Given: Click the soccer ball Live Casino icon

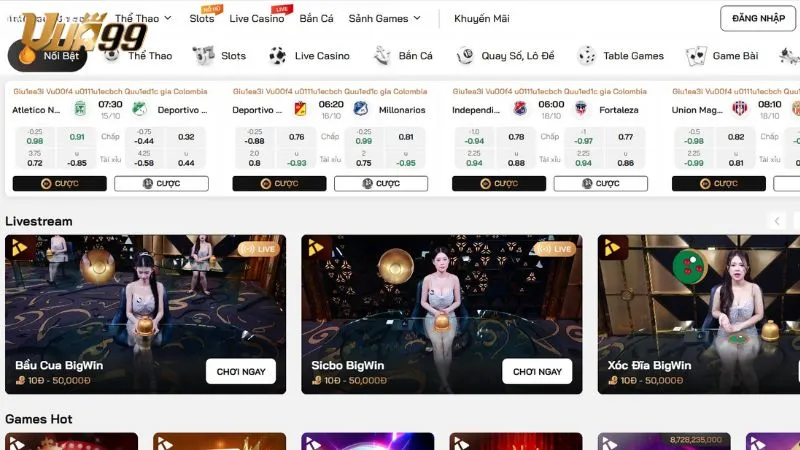Looking at the screenshot, I should (277, 56).
